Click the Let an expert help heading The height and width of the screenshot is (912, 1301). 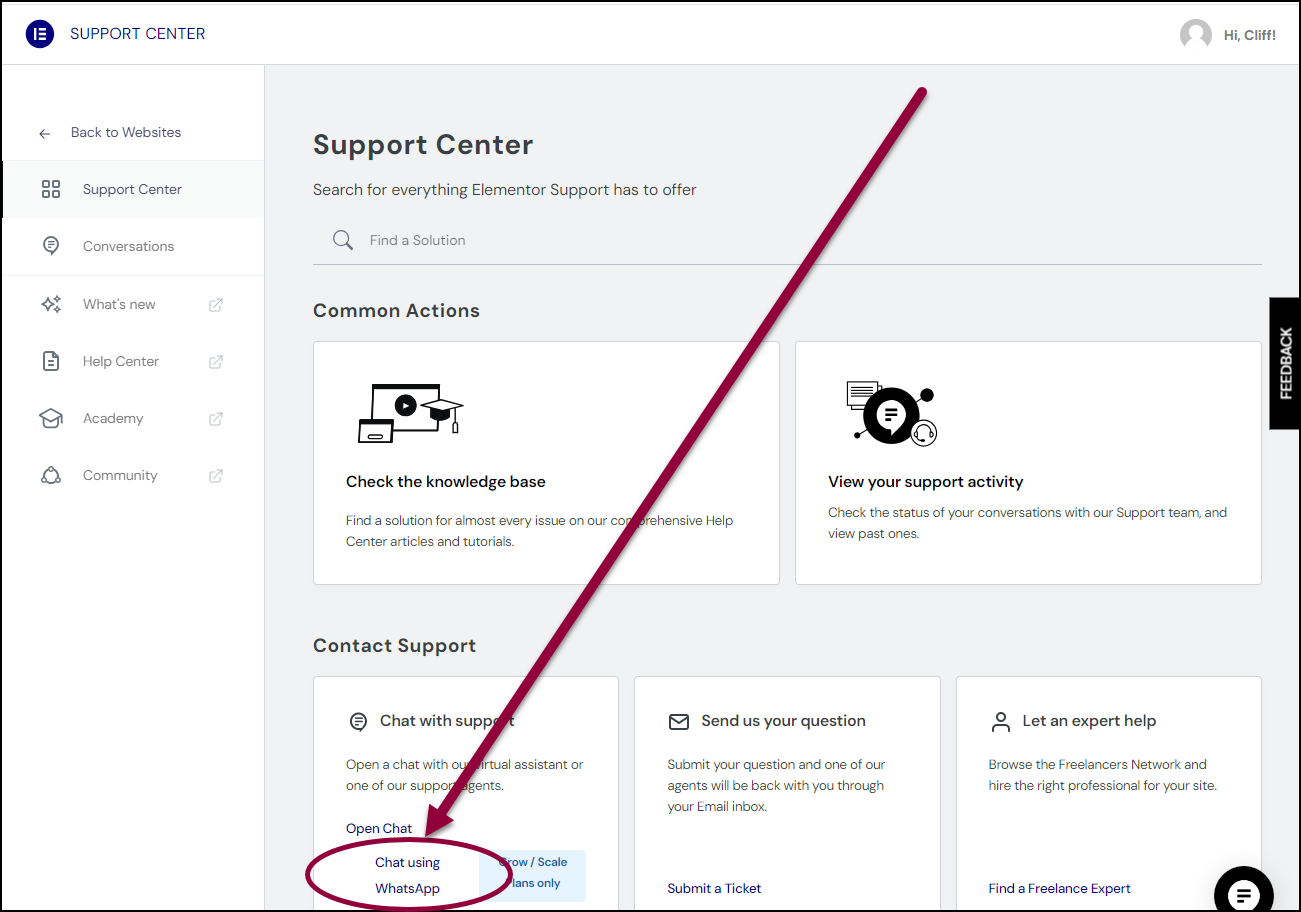[1089, 721]
